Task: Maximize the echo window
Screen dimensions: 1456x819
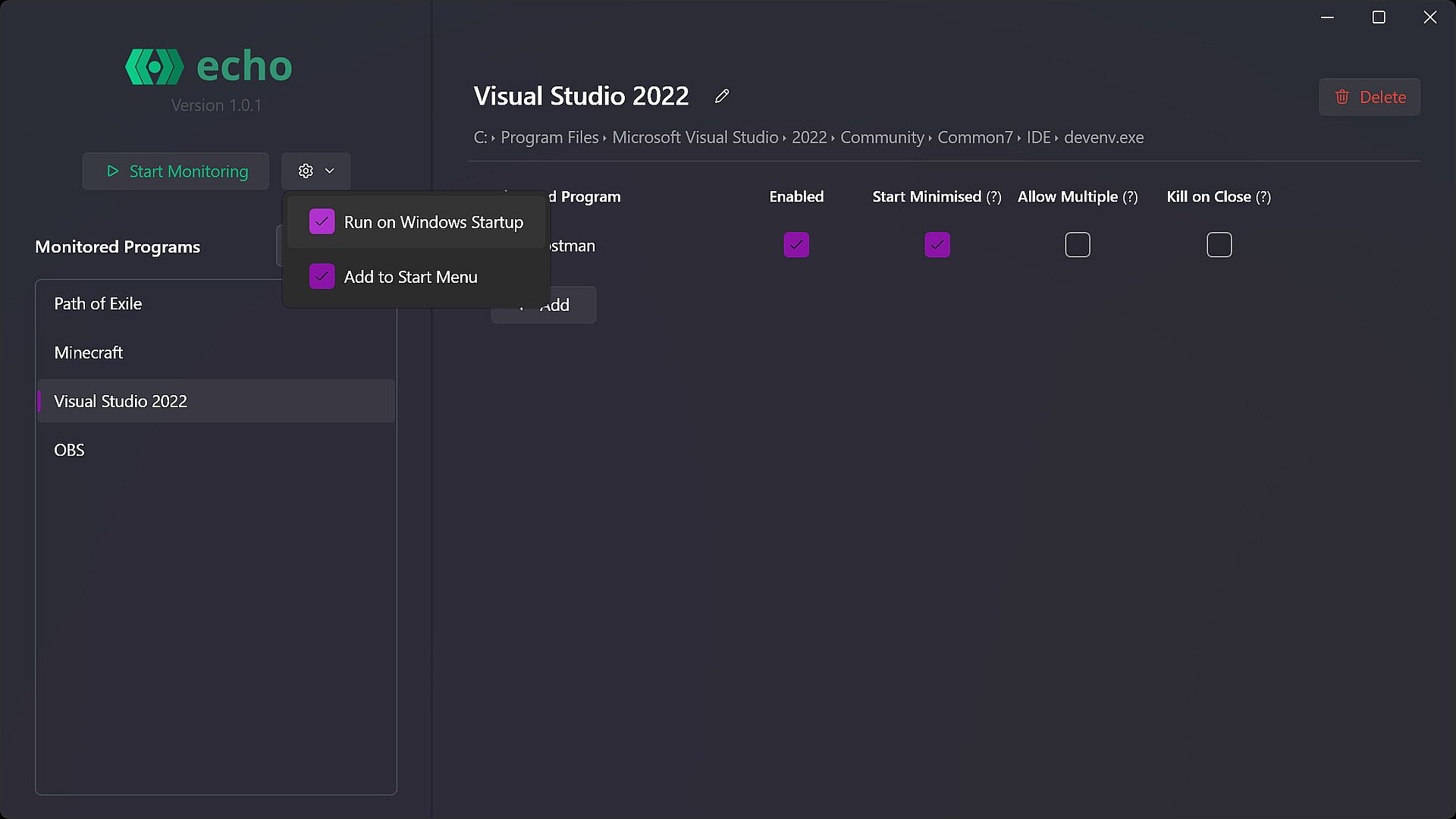Action: [1379, 17]
